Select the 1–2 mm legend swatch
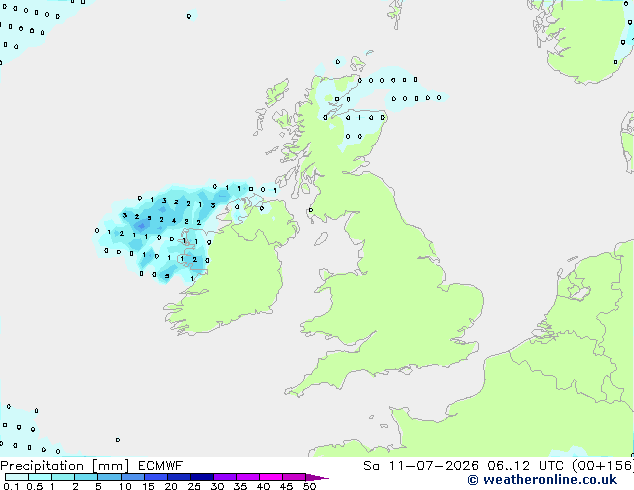This screenshot has width=634, height=490. pyautogui.click(x=63, y=477)
